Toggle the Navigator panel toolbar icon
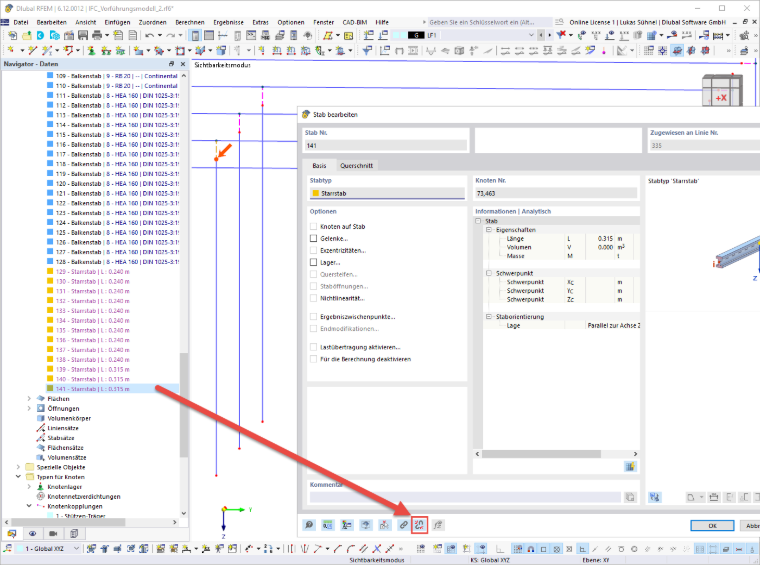The height and width of the screenshot is (565, 760). point(195,35)
